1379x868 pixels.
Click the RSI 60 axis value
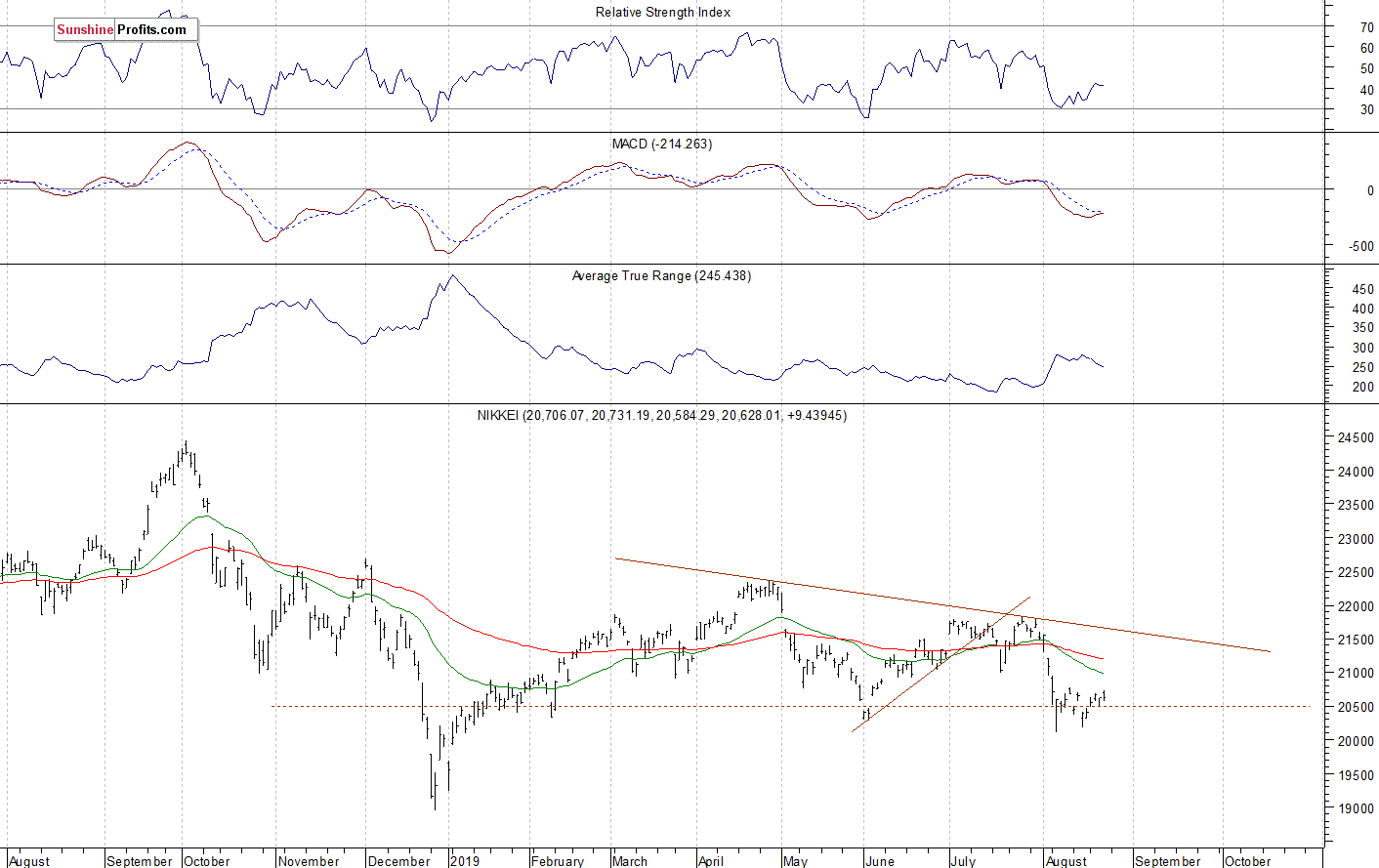1367,49
